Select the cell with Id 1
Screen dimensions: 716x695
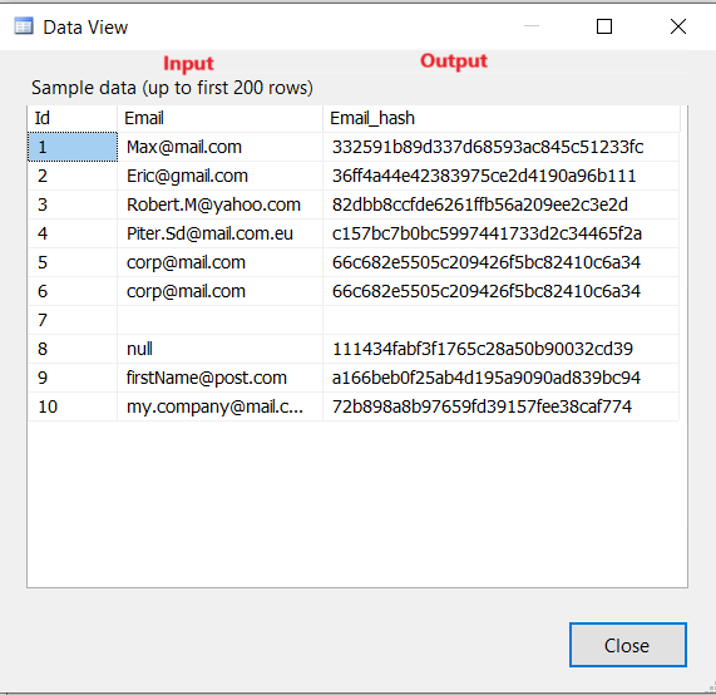click(71, 147)
